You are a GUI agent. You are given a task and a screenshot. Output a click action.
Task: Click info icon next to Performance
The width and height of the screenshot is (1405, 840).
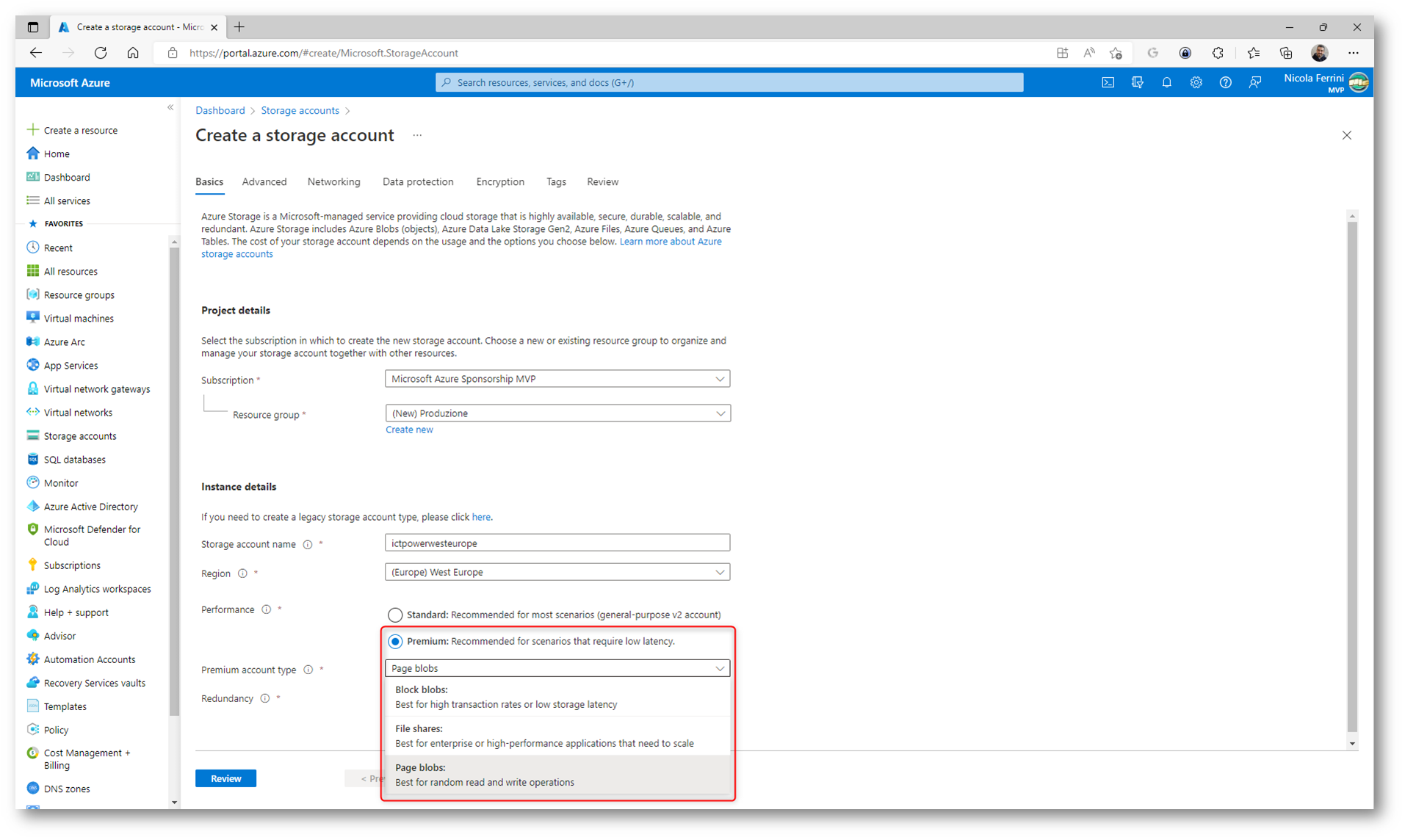[267, 609]
